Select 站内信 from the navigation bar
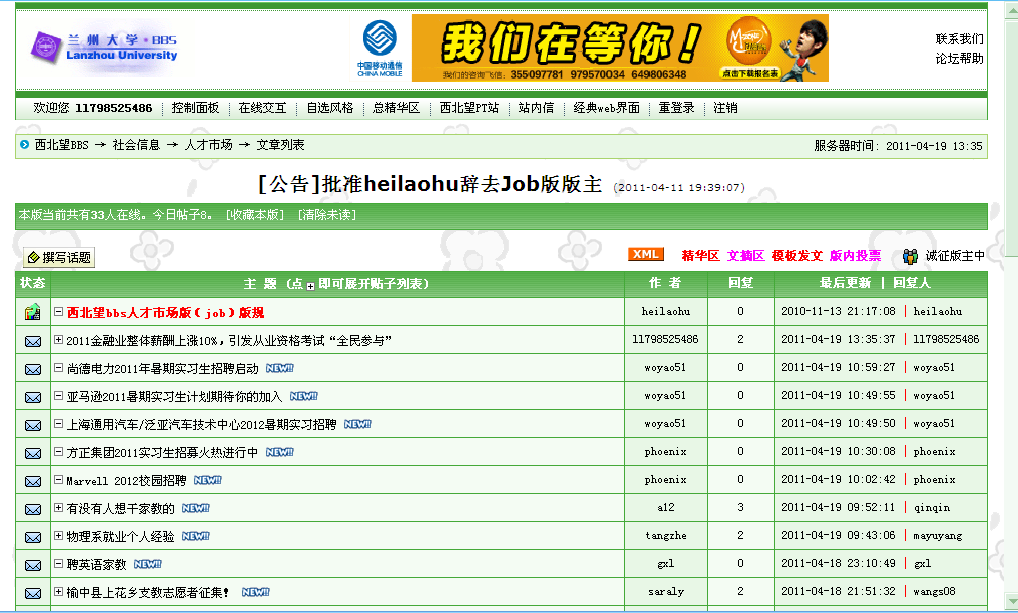Image resolution: width=1018 pixels, height=613 pixels. click(x=536, y=108)
